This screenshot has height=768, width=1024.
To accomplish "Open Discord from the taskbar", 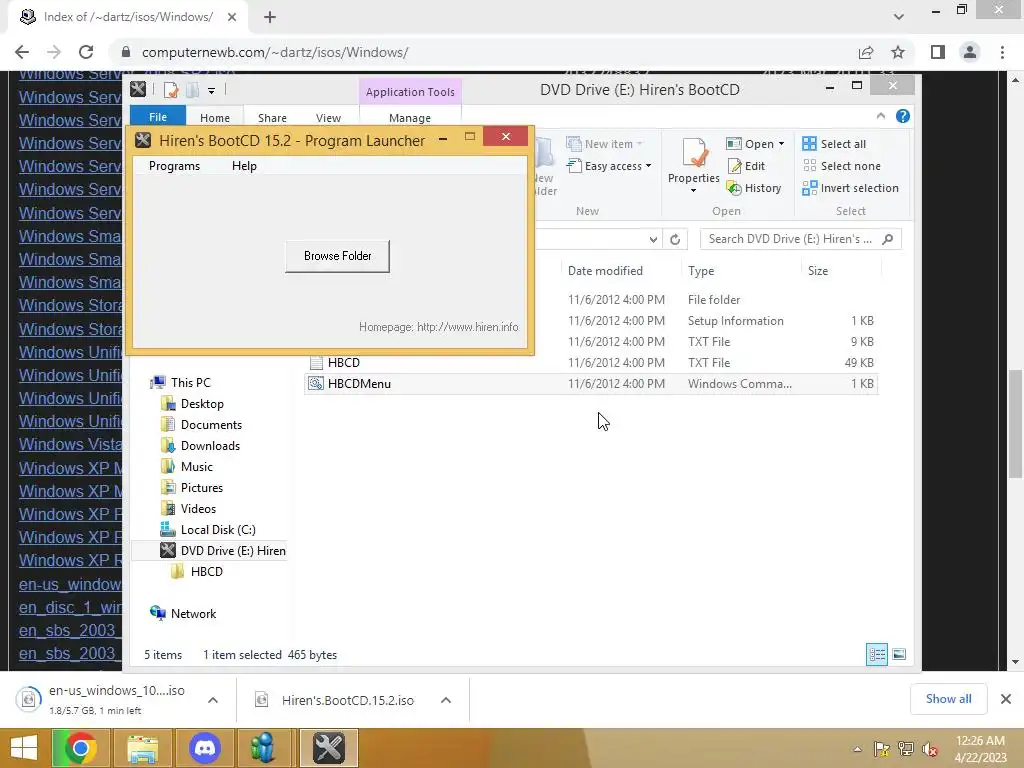I will click(204, 748).
